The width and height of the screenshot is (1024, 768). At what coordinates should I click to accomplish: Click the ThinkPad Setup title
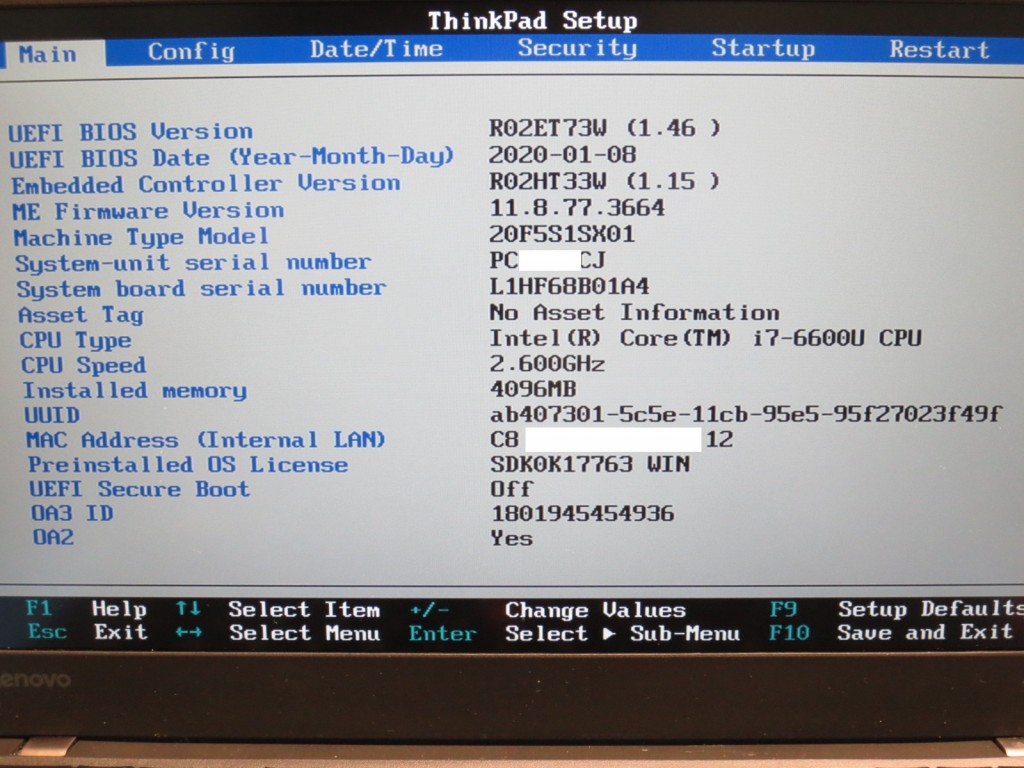[532, 21]
